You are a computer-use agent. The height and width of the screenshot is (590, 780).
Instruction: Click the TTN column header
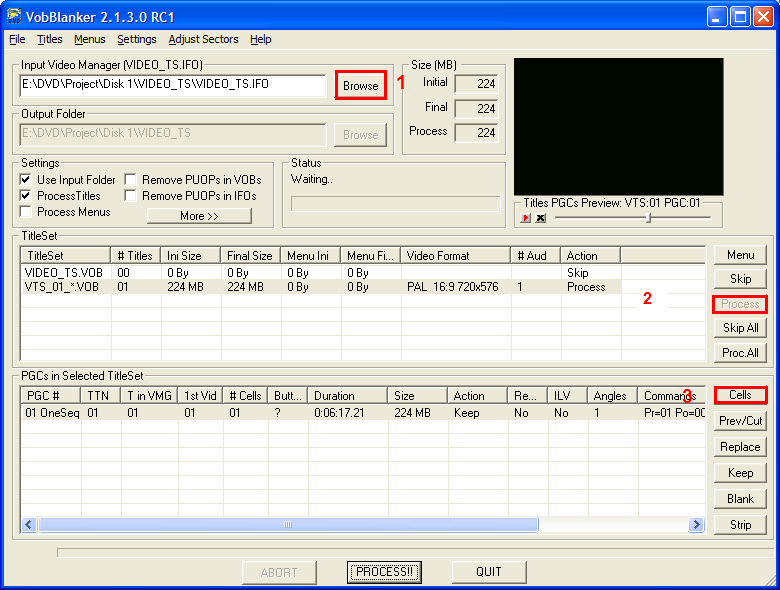(x=100, y=396)
